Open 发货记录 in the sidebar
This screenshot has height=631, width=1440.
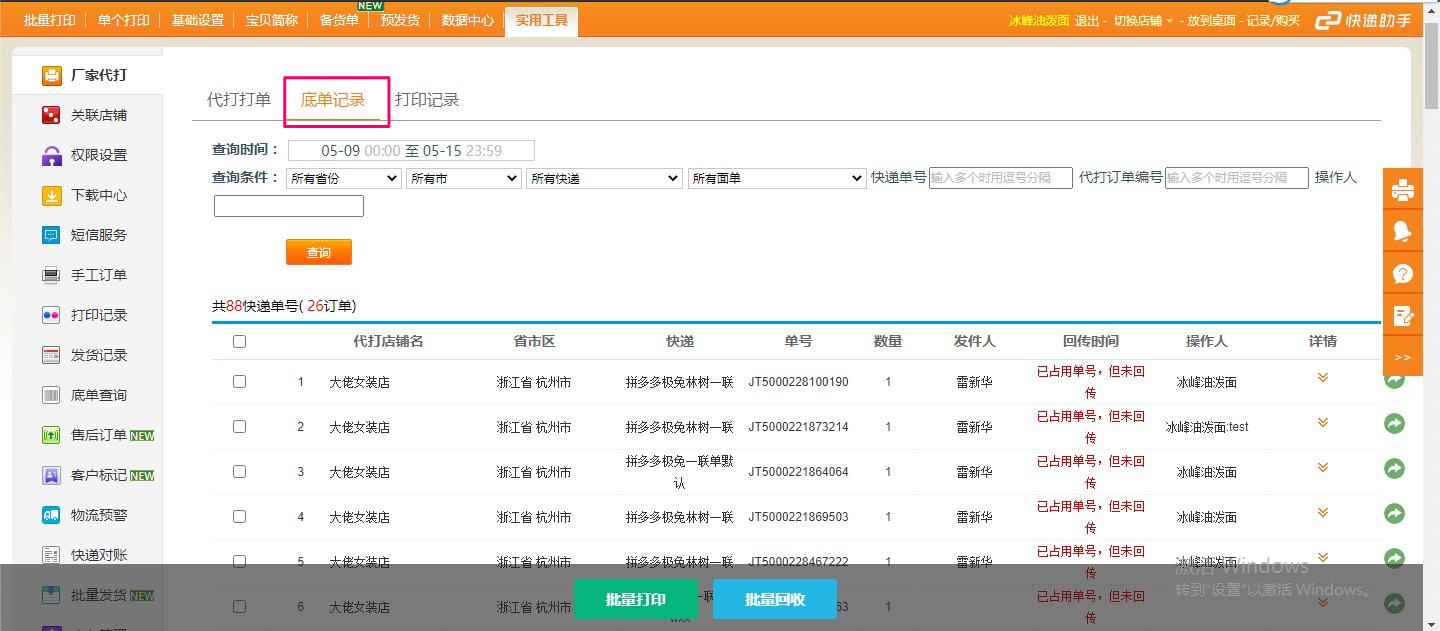coord(86,355)
